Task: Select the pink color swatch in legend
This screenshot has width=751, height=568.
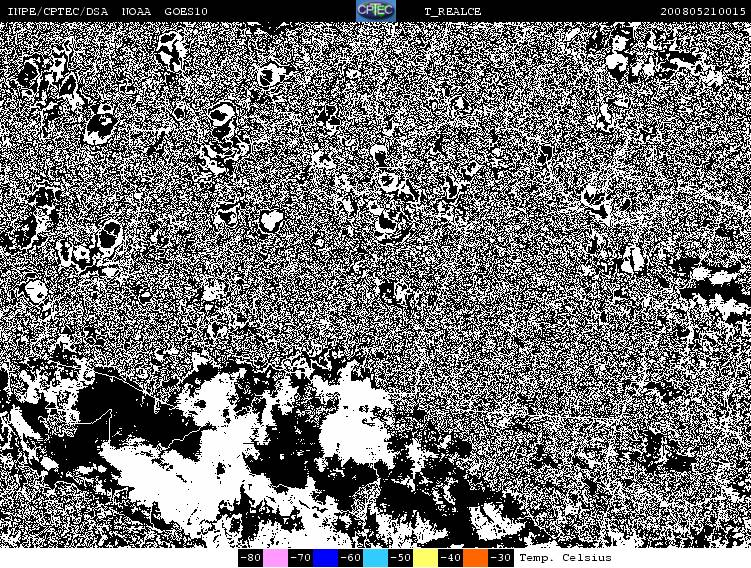Action: 275,558
